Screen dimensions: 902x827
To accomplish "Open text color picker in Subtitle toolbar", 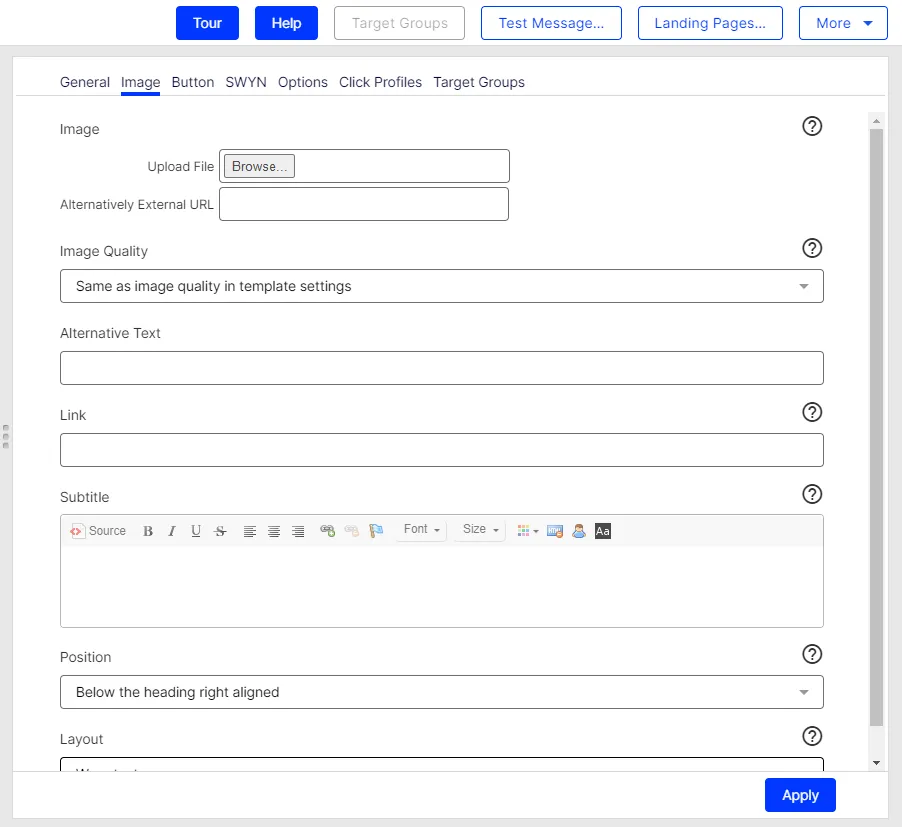I will [528, 531].
